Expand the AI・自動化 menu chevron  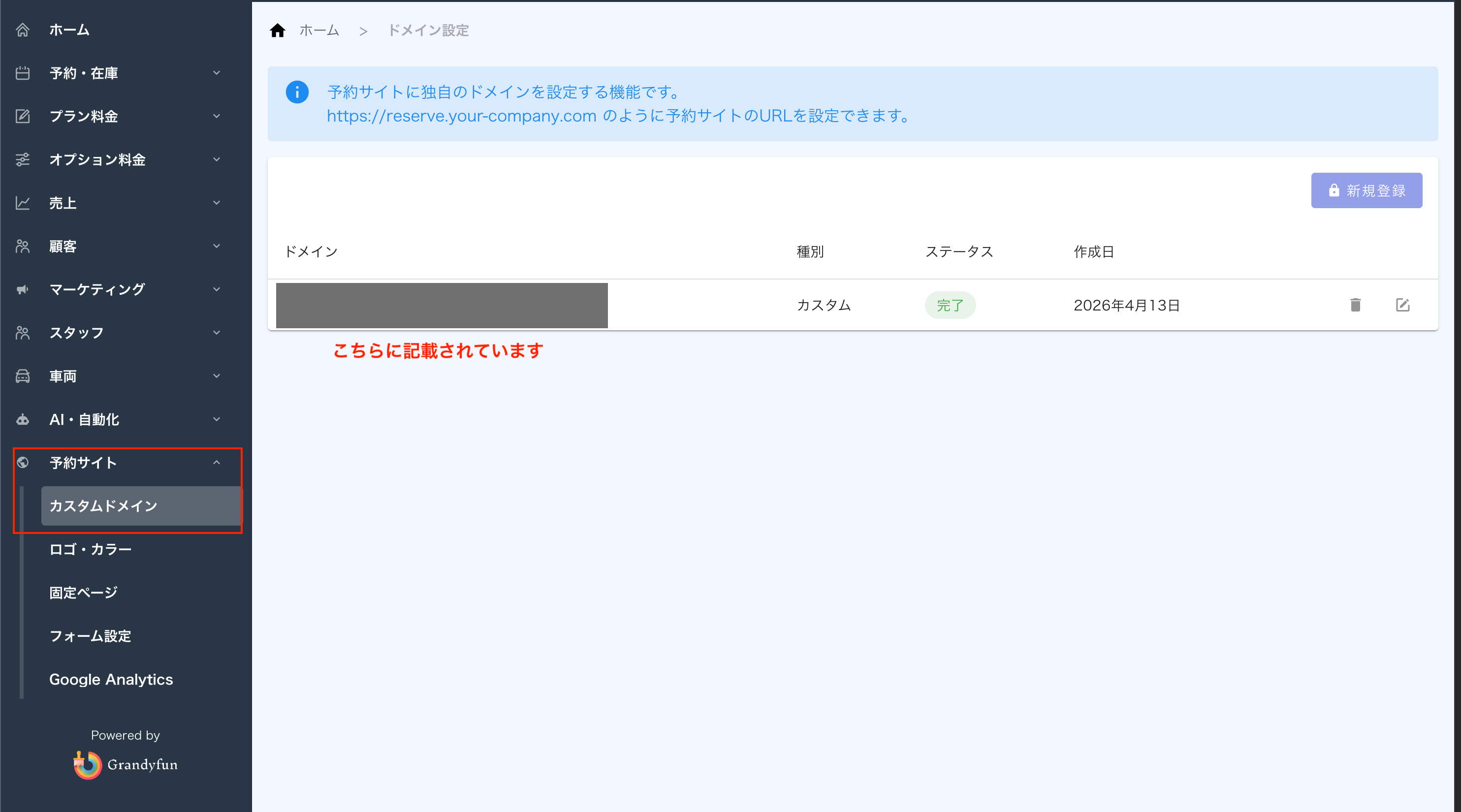coord(217,419)
